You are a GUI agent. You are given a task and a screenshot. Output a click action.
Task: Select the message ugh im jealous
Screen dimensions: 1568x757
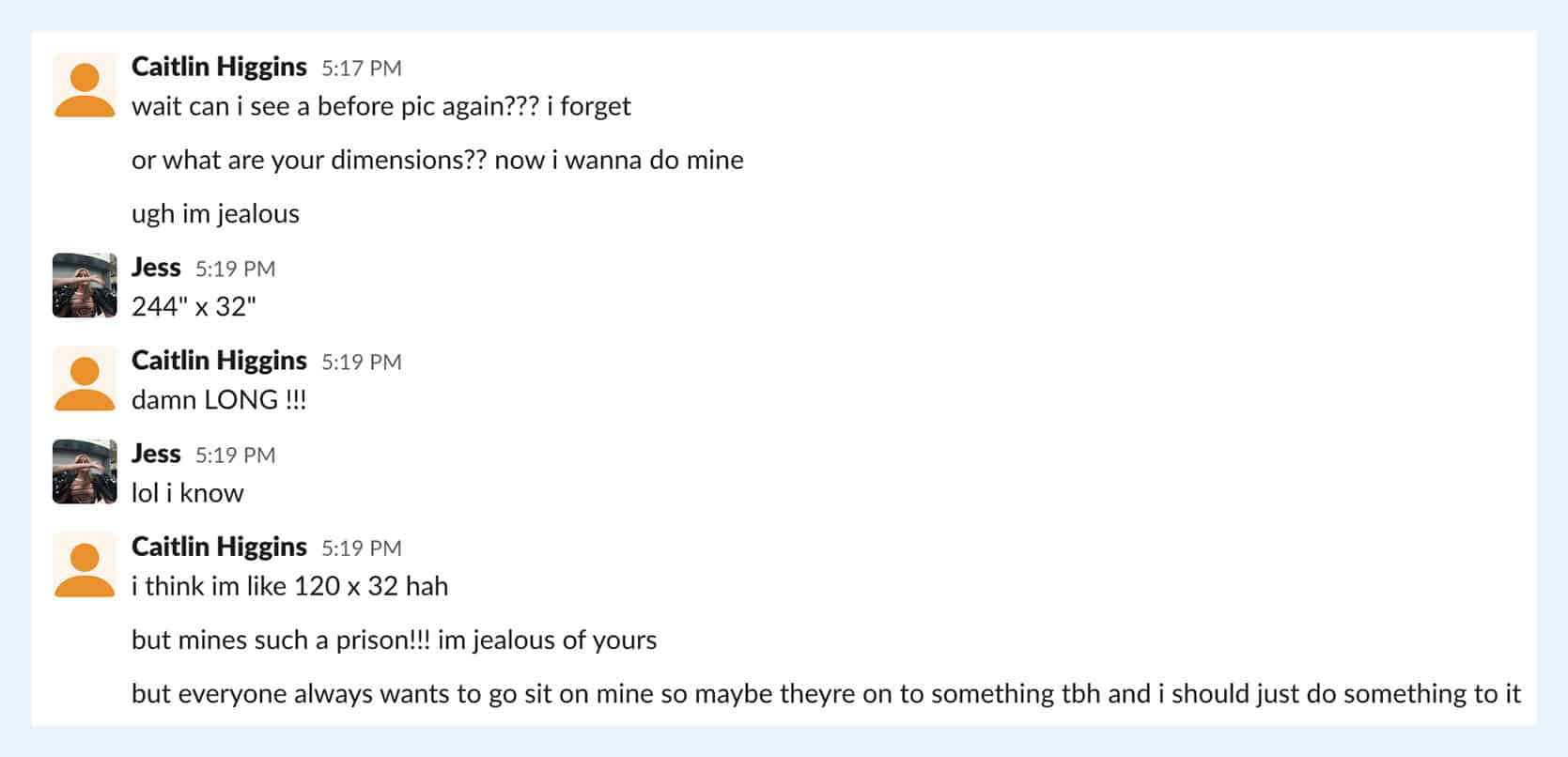point(215,214)
